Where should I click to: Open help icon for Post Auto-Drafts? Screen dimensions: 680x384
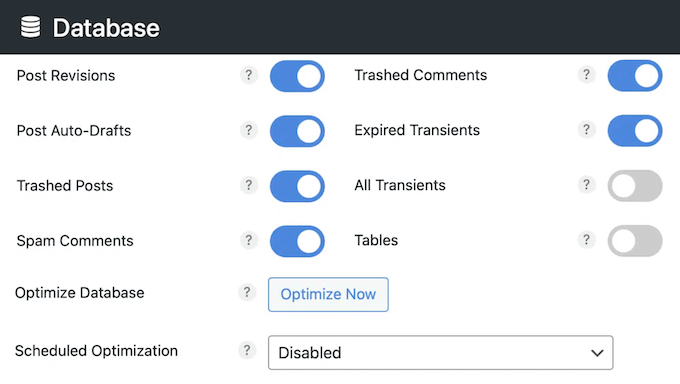click(x=249, y=130)
